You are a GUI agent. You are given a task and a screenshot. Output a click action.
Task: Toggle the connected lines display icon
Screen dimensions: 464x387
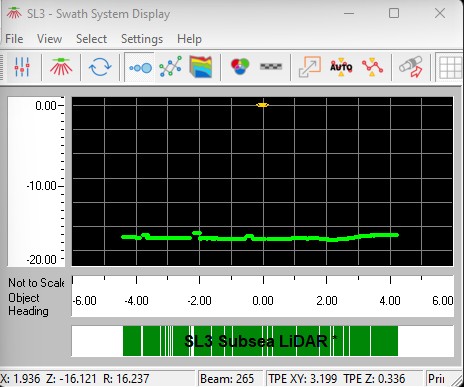point(170,67)
